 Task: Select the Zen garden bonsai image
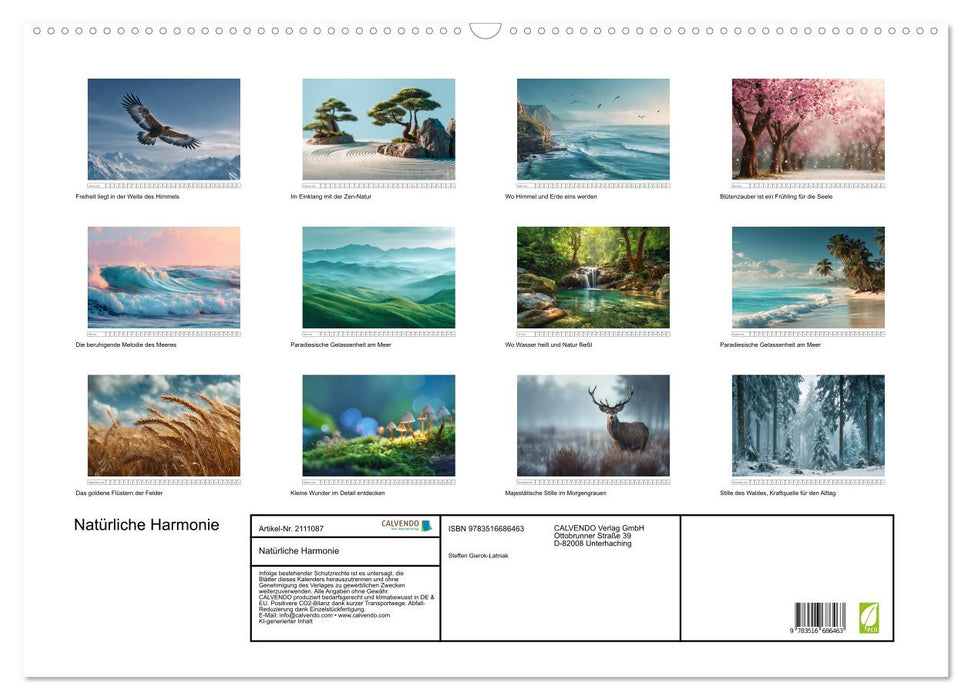(x=378, y=129)
